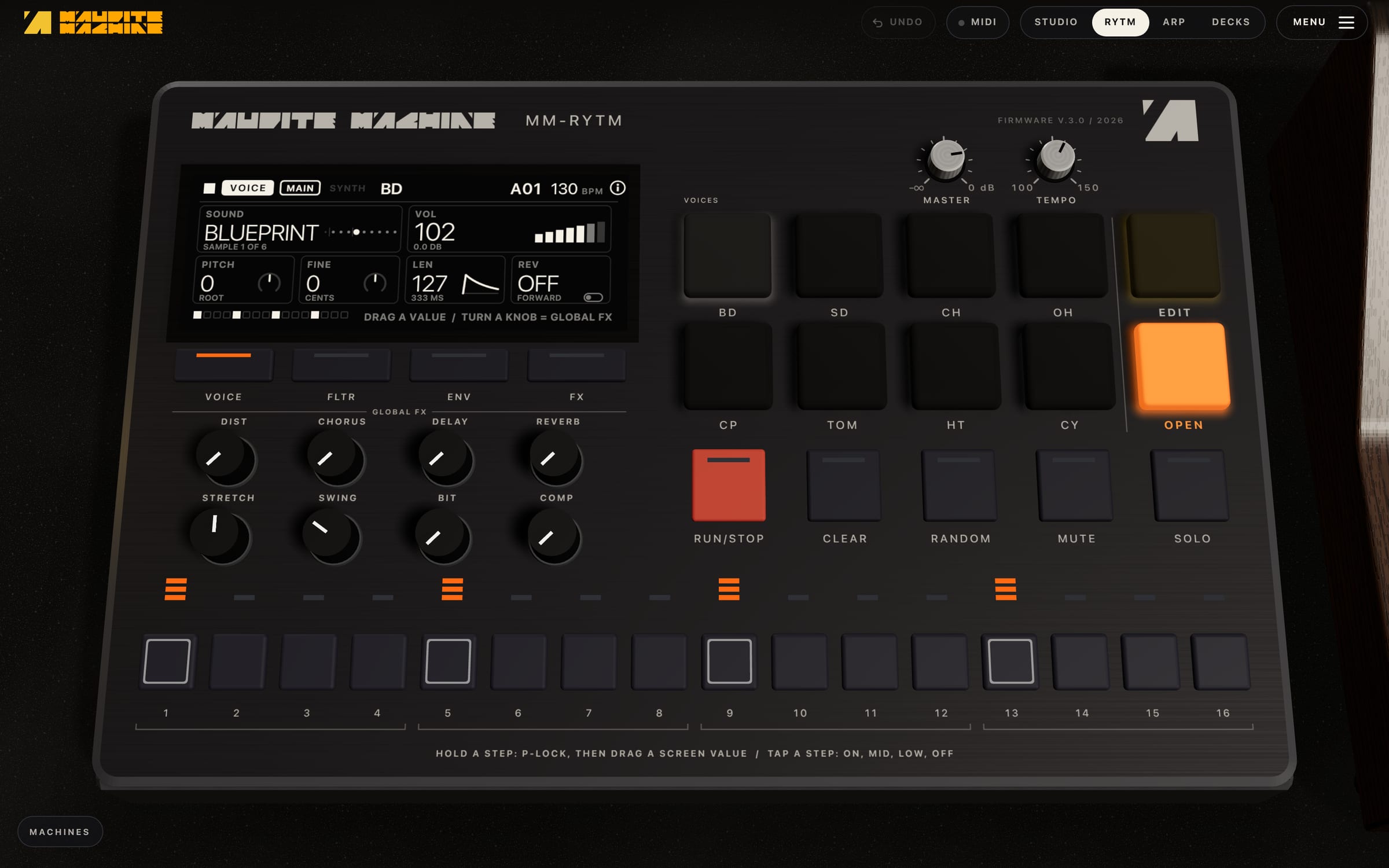Tap the BD voice pad

tap(727, 256)
